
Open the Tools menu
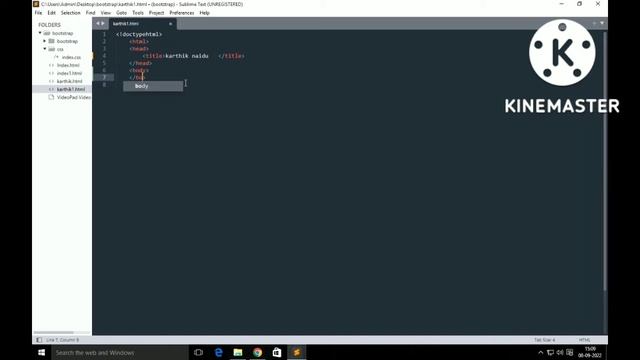point(138,13)
